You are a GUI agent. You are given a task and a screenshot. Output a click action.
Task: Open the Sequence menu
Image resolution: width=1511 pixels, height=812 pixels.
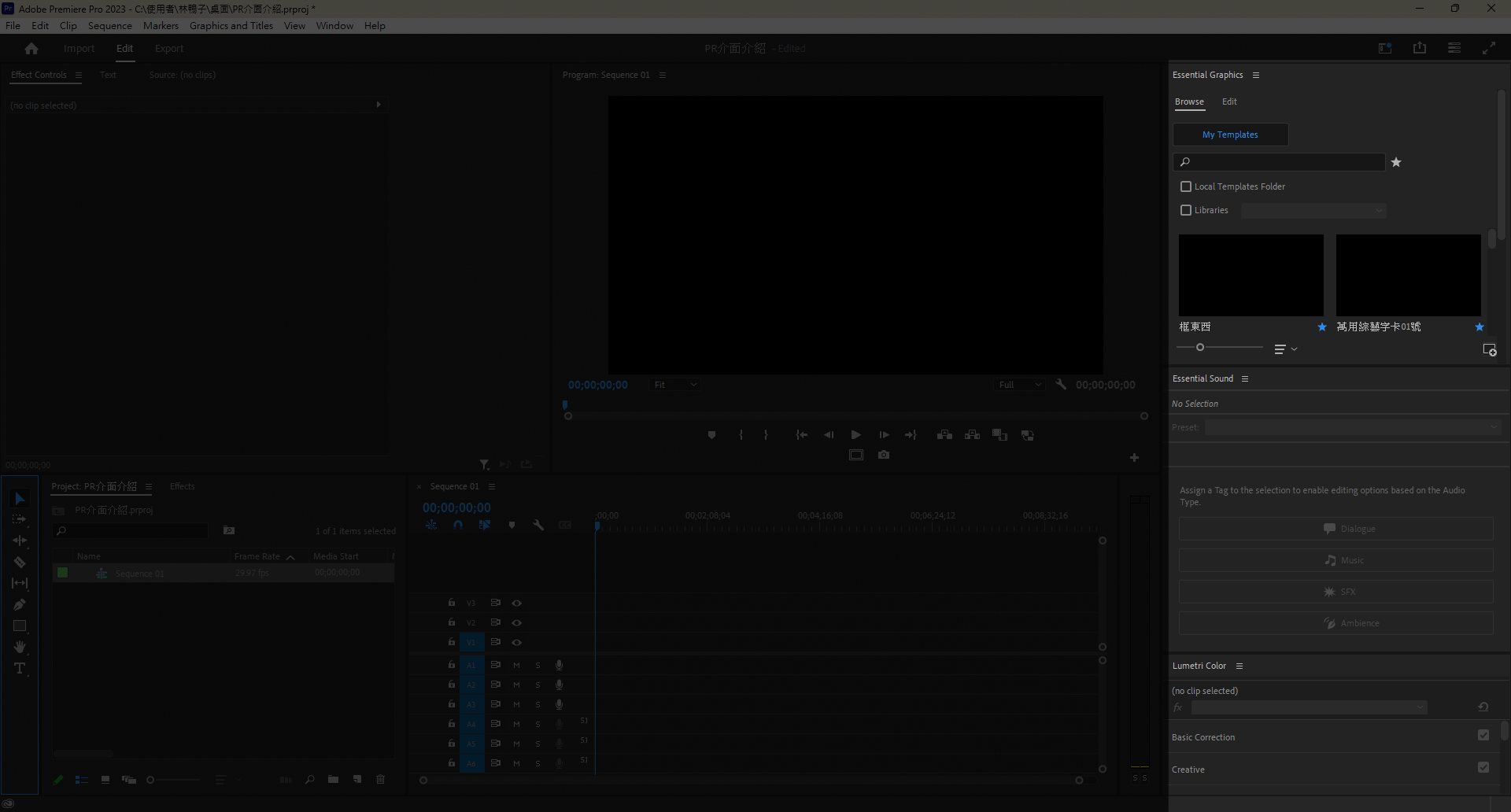click(109, 26)
